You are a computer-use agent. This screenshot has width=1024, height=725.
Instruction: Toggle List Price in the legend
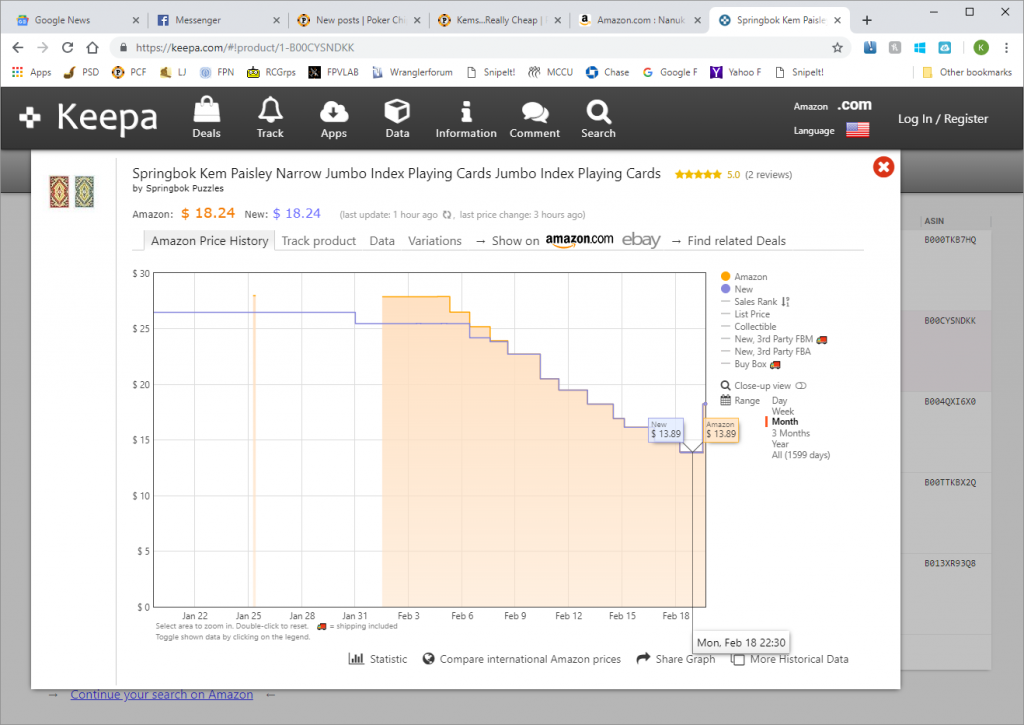coord(745,314)
